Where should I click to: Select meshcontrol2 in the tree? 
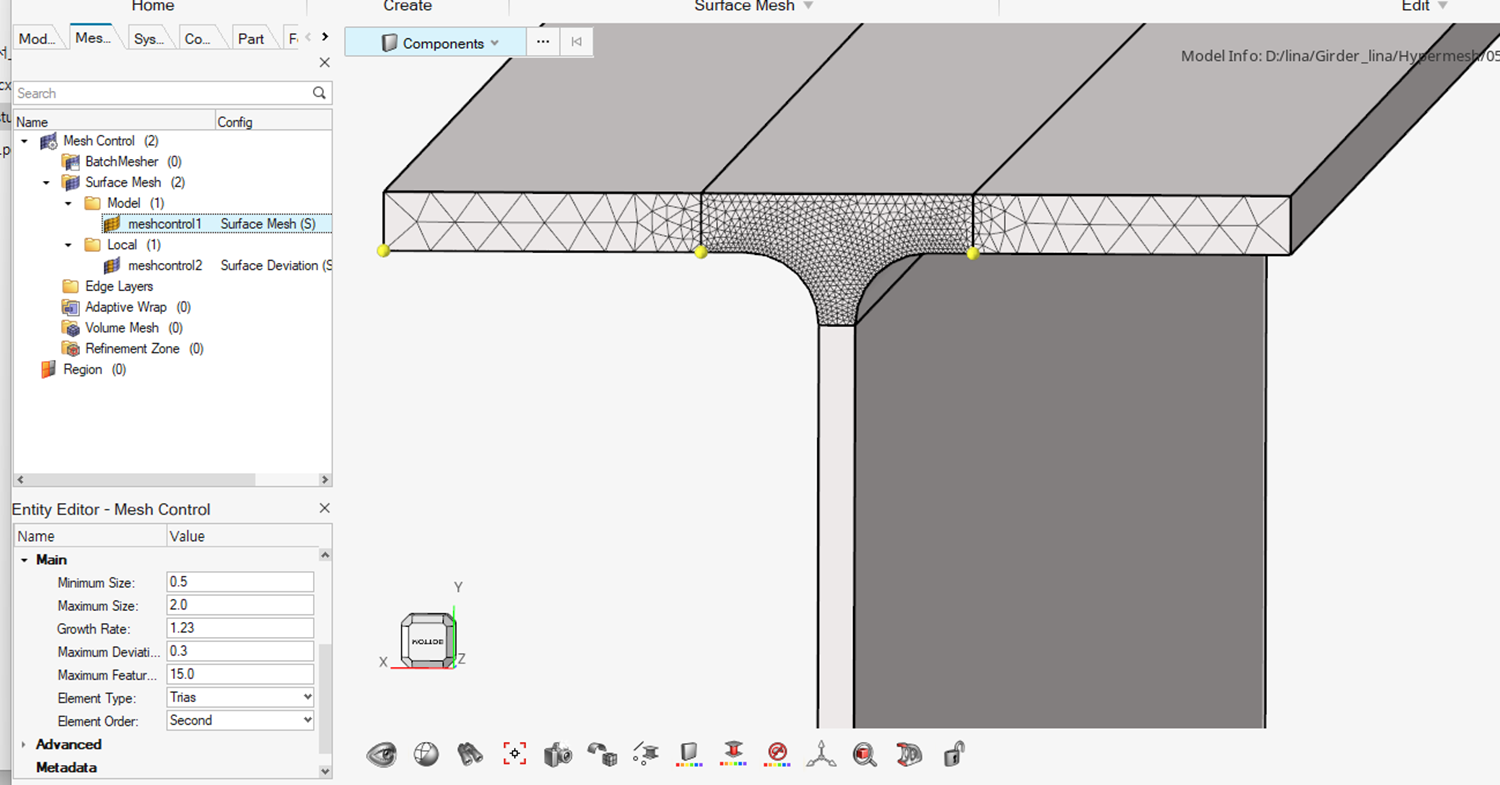164,266
